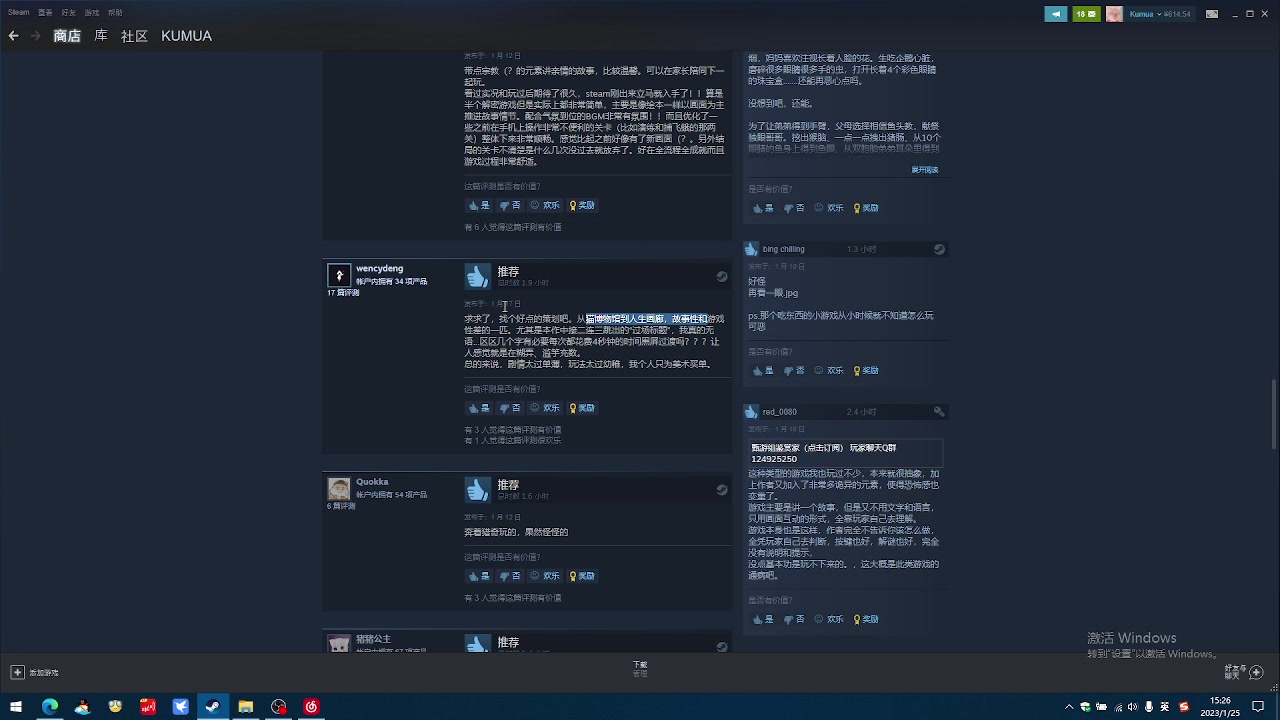The height and width of the screenshot is (720, 1280).
Task: Expand the truncated review via 展开阅读 link
Action: pos(925,170)
